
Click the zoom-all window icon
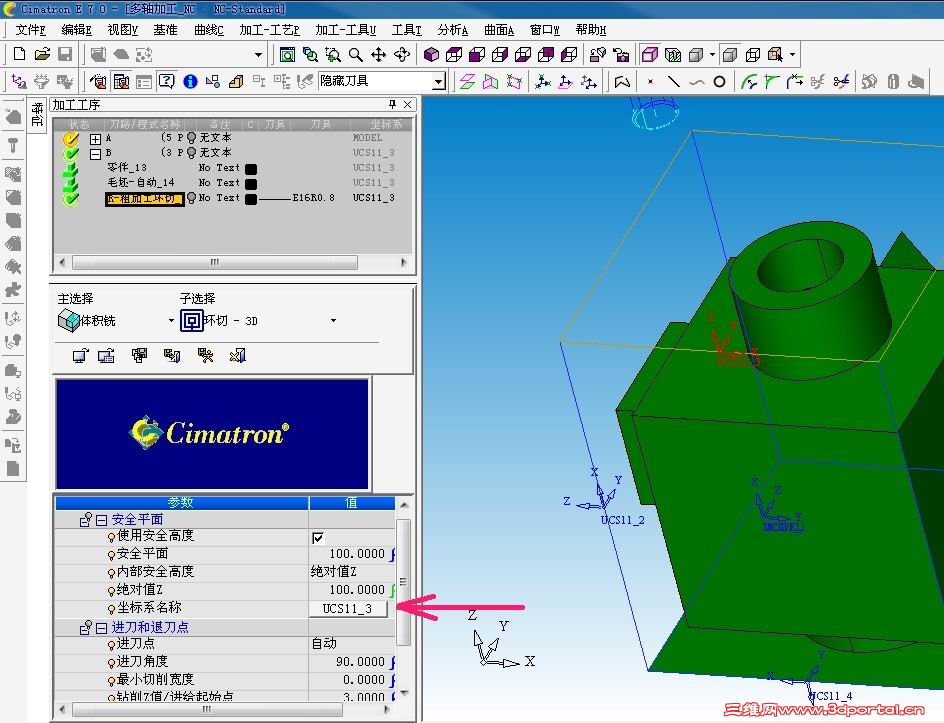(x=287, y=55)
